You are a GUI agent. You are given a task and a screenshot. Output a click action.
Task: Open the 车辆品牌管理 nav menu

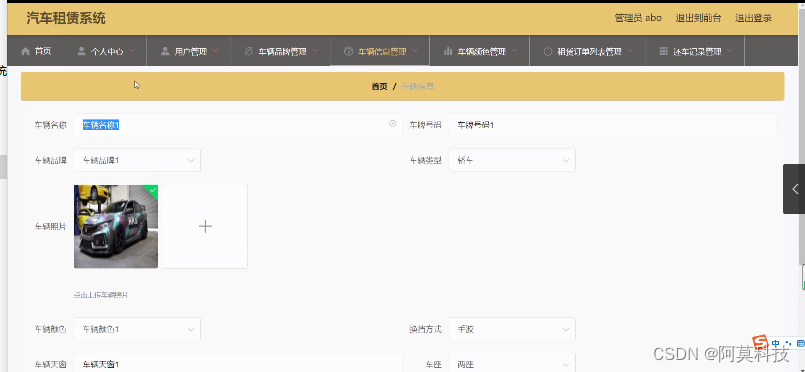coord(280,51)
